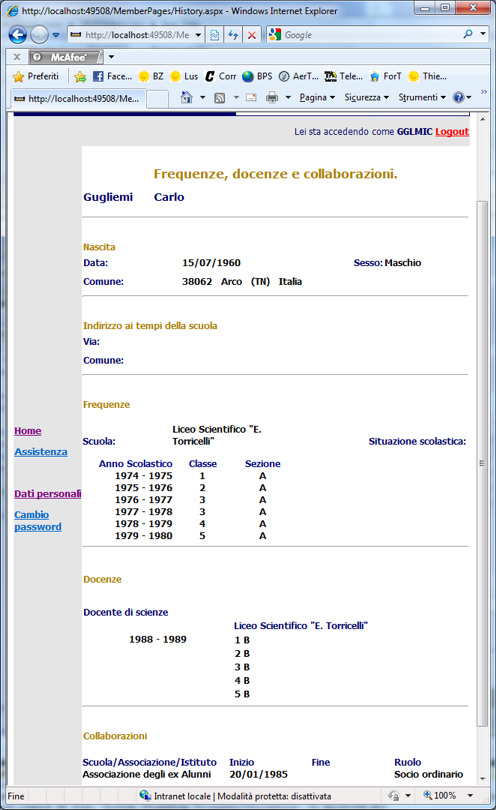Viewport: 496px width, 810px height.
Task: Open a new blank tab
Action: click(x=158, y=99)
